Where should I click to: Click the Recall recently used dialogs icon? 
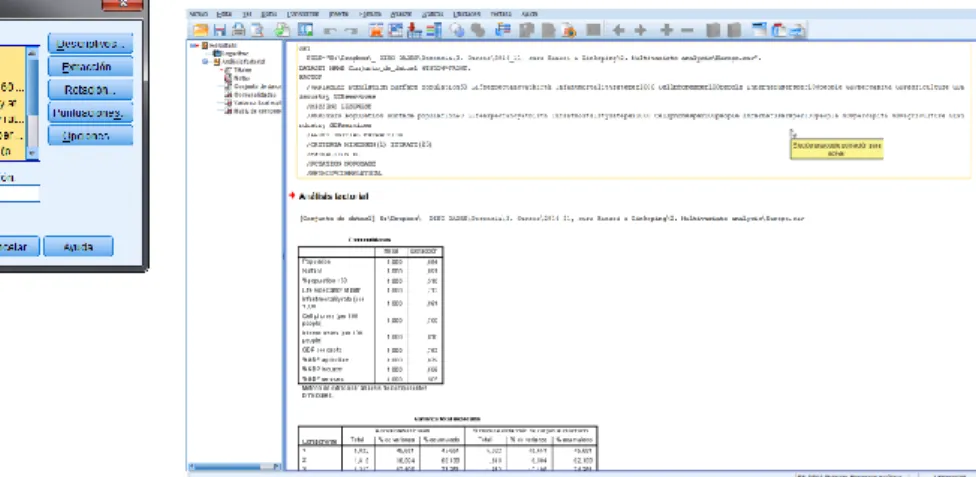[305, 30]
